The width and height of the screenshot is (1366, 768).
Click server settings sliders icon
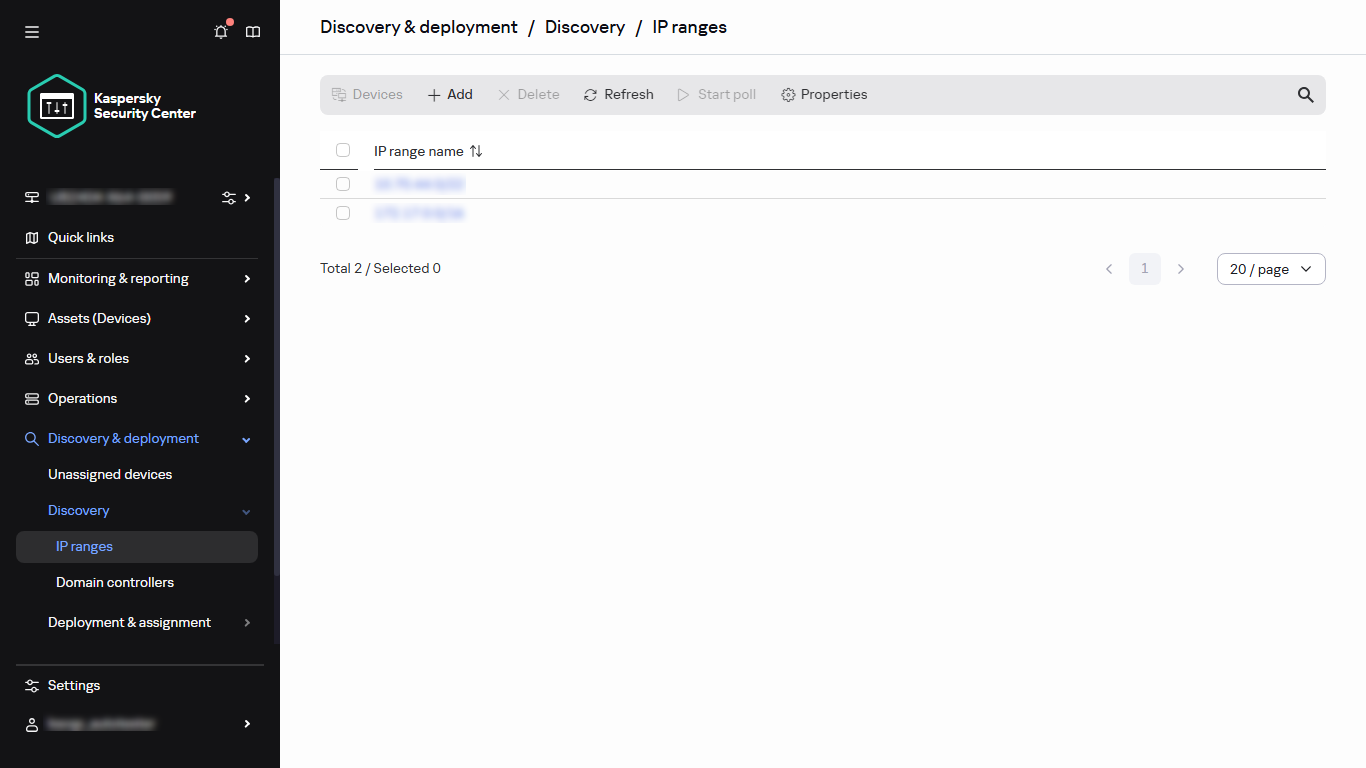coord(229,198)
